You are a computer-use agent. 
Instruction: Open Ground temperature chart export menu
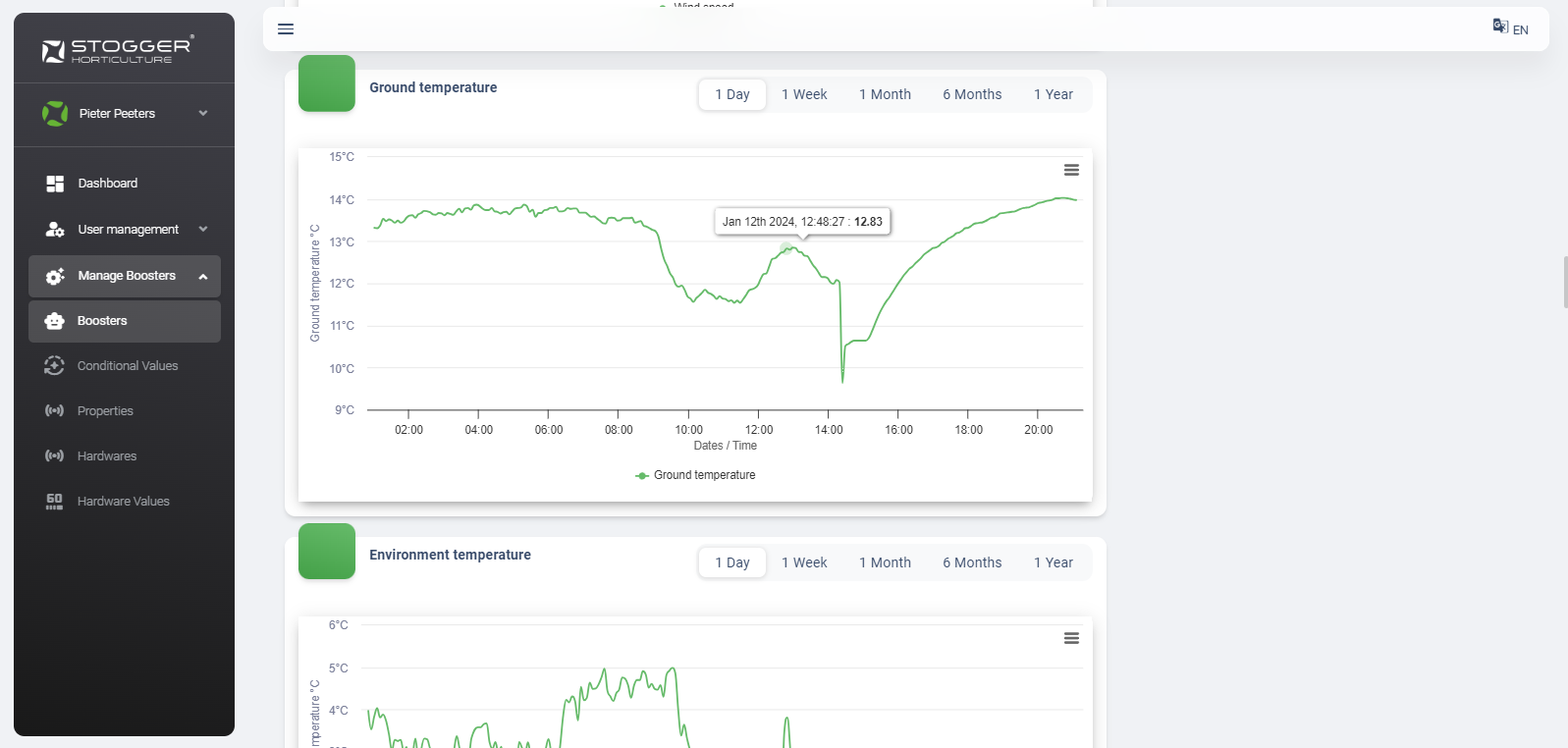(1071, 170)
